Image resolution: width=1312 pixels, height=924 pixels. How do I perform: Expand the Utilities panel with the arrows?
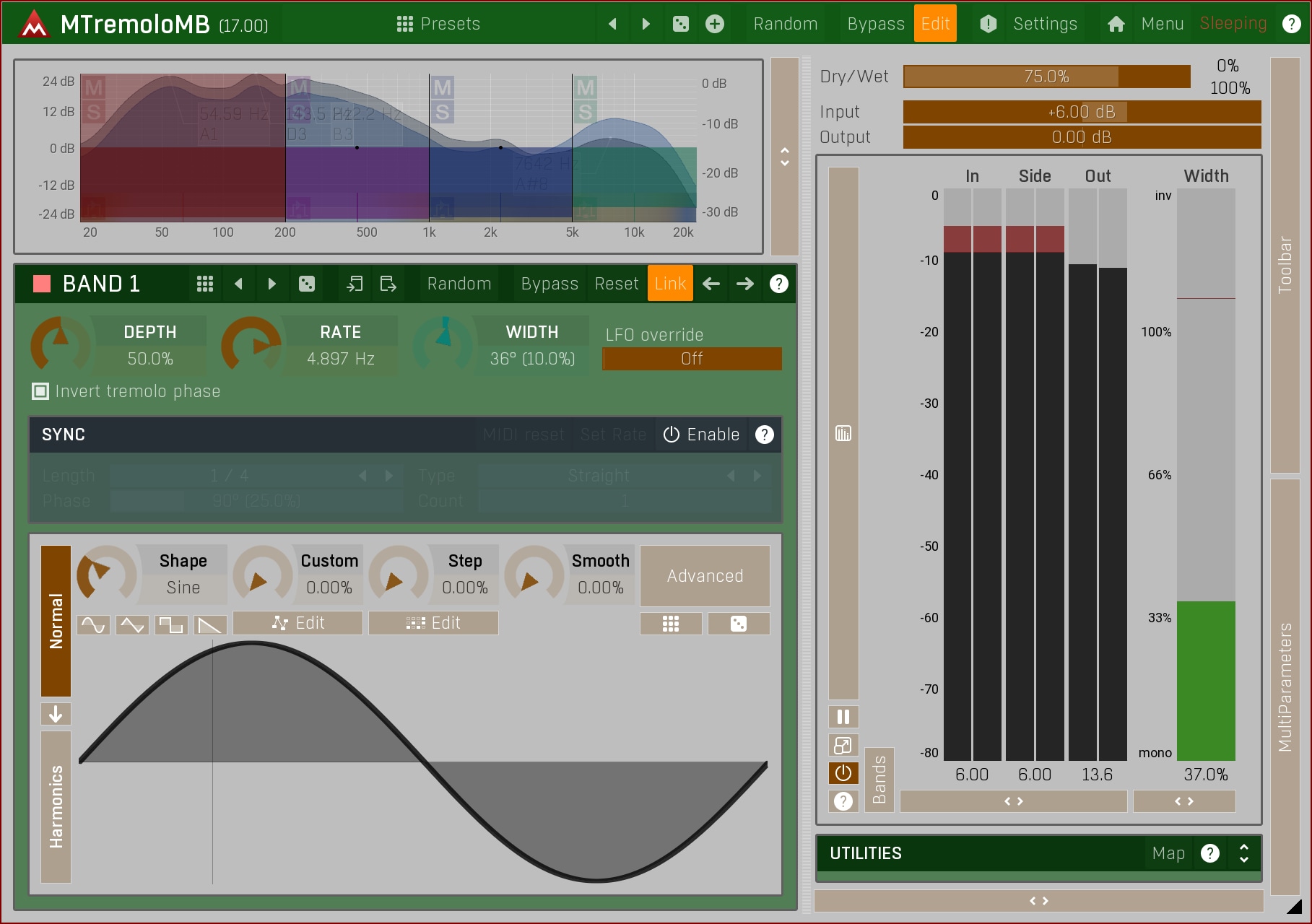point(1243,853)
